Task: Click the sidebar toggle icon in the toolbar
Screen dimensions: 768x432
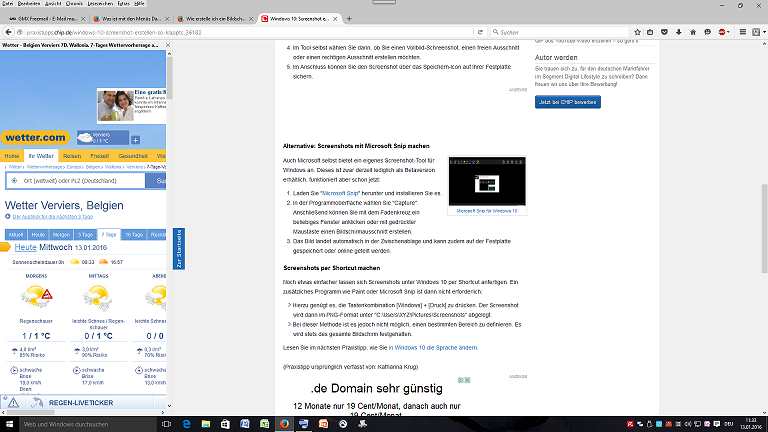Action: (756, 32)
